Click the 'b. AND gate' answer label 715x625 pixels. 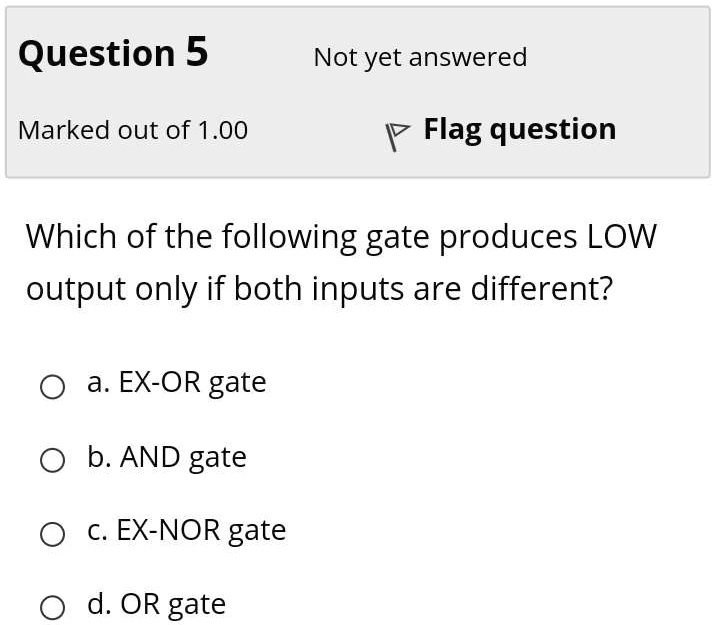point(167,457)
